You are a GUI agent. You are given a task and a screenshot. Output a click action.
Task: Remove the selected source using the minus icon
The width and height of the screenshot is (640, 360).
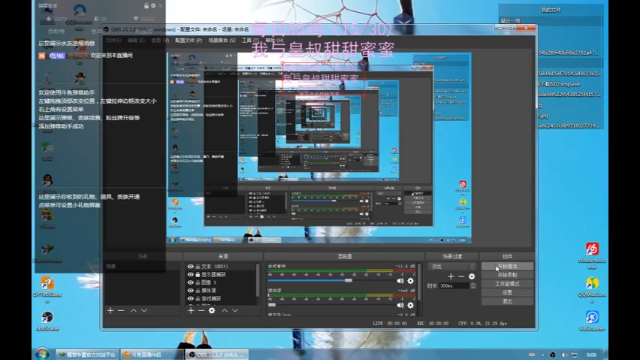[201, 311]
